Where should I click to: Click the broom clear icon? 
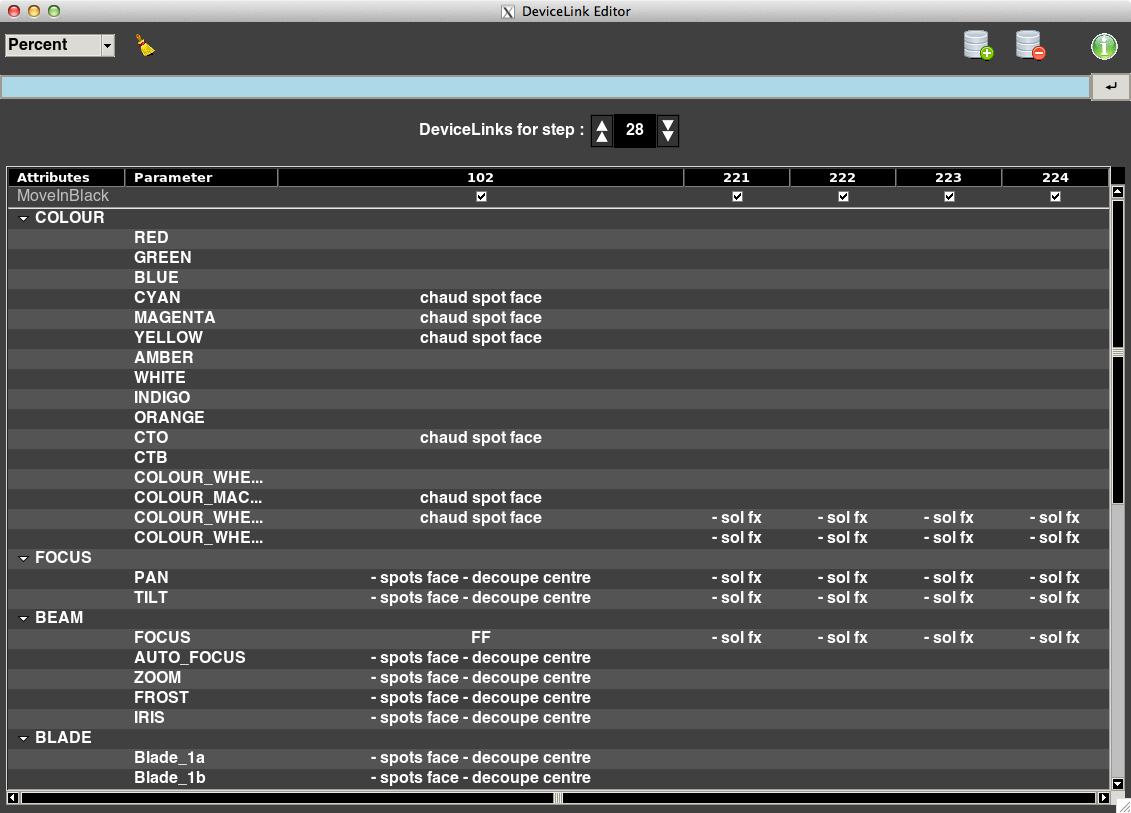click(146, 45)
